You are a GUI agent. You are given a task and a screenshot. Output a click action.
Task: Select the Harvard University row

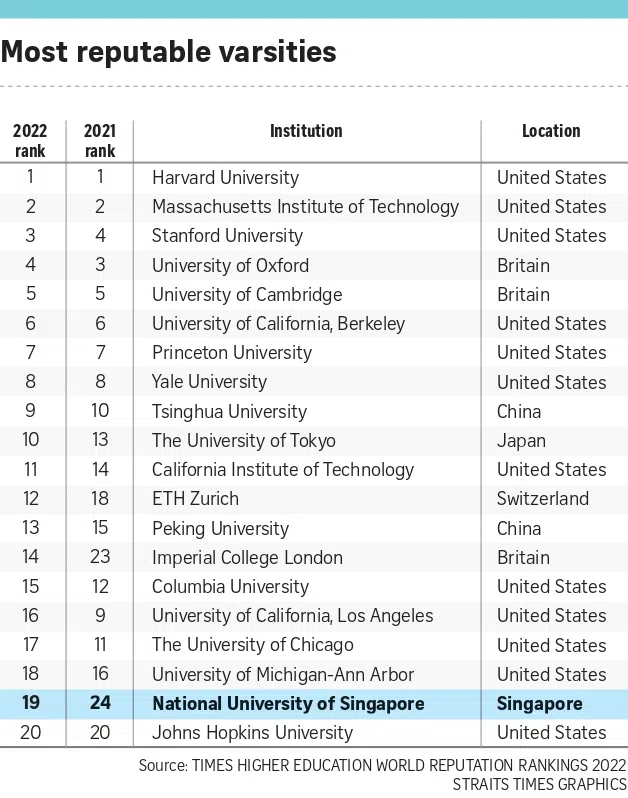coord(225,178)
